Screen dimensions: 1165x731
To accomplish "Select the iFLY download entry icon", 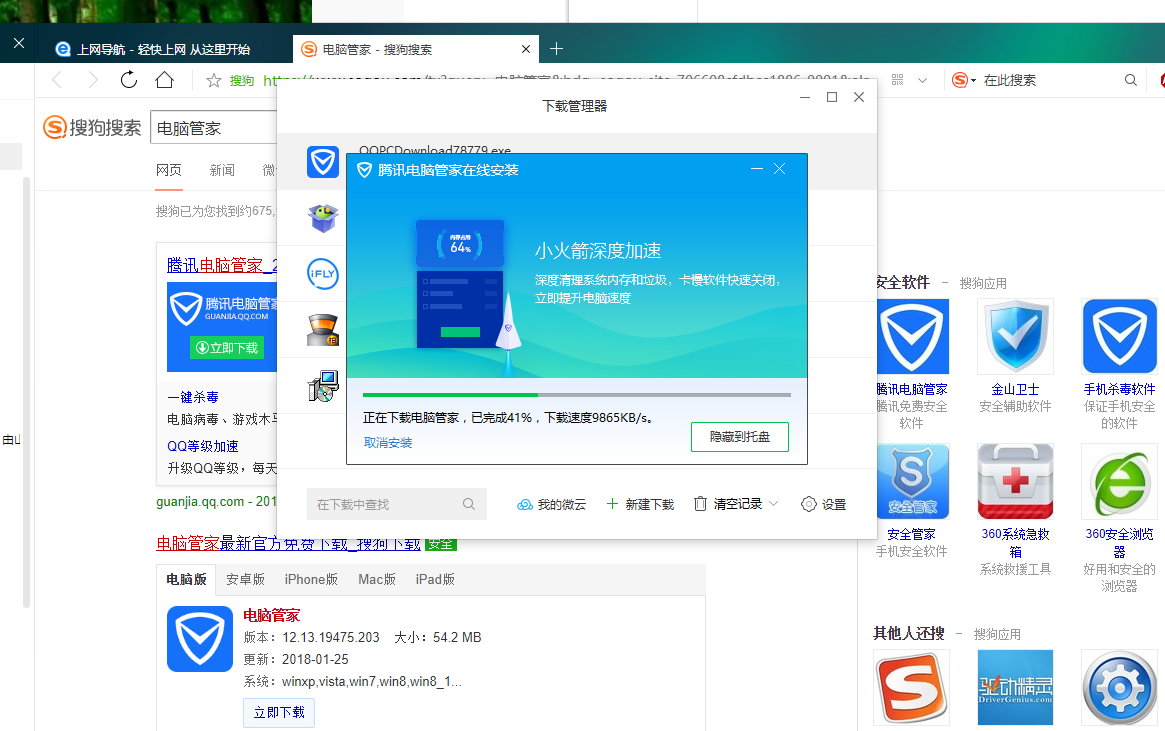I will tap(323, 273).
